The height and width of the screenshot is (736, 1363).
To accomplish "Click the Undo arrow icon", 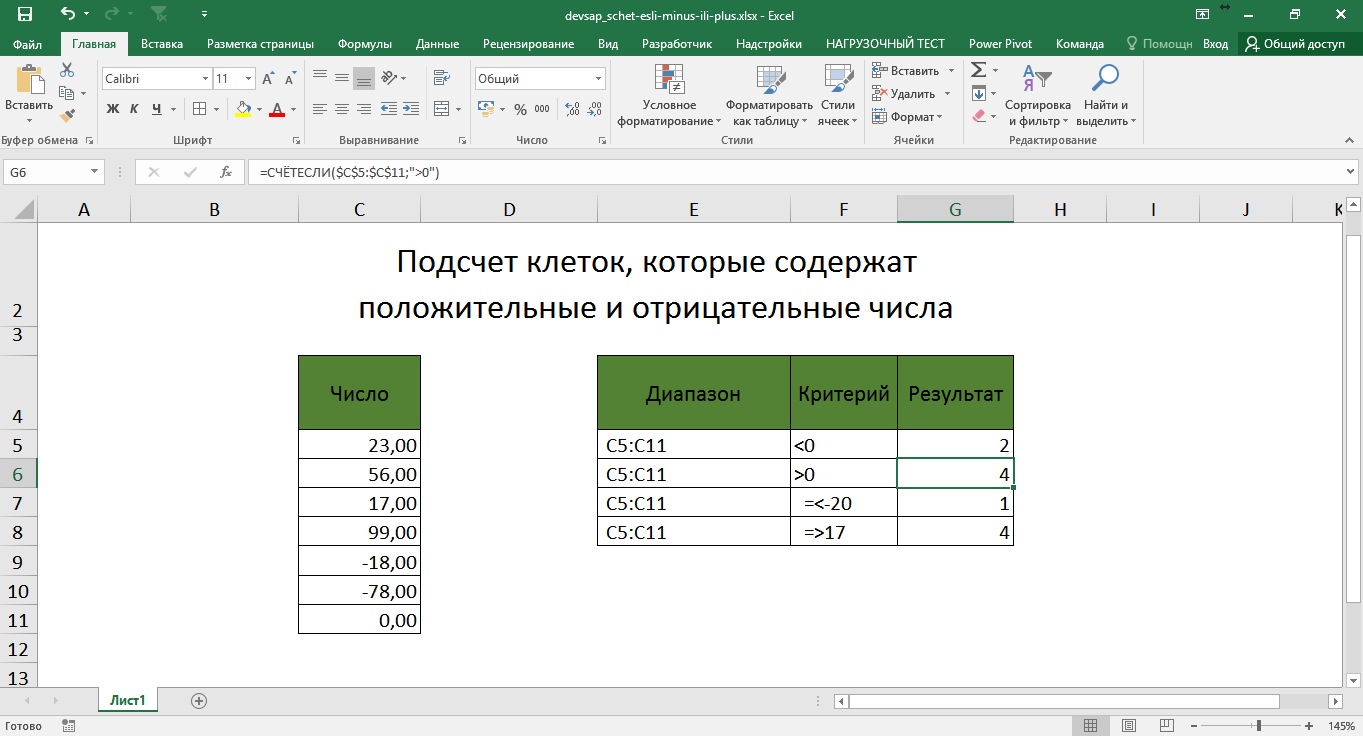I will click(x=68, y=14).
